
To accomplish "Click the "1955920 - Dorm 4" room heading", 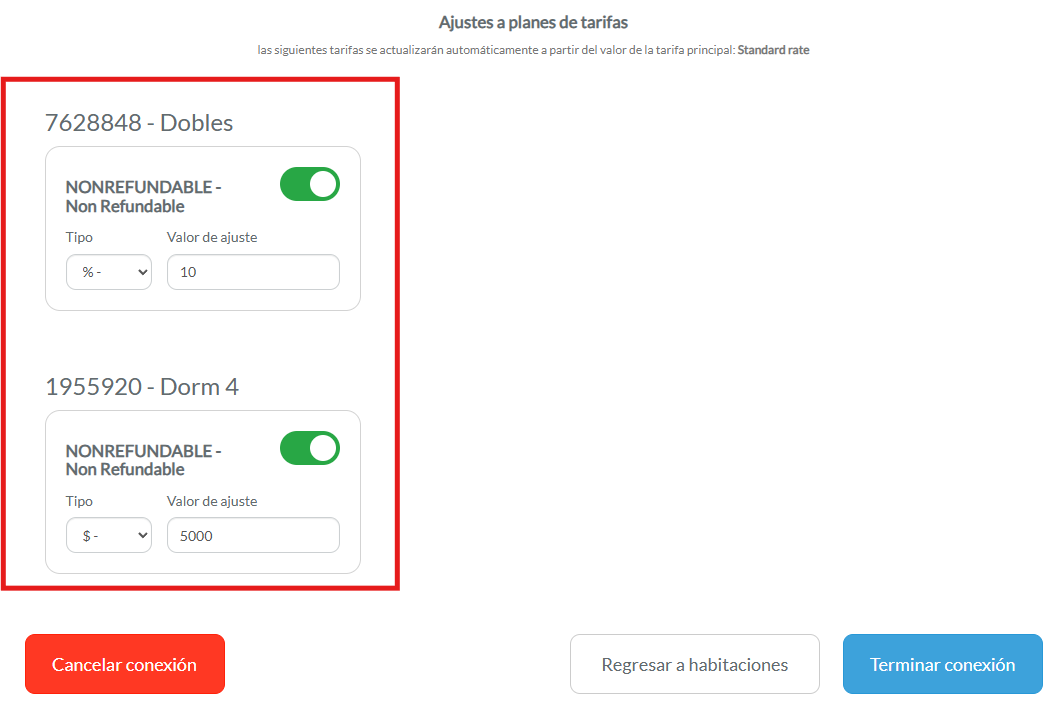I will click(x=142, y=387).
